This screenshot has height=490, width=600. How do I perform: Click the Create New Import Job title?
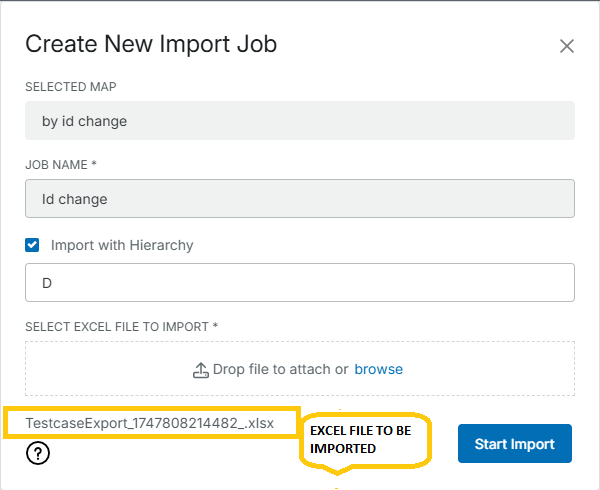pos(151,44)
